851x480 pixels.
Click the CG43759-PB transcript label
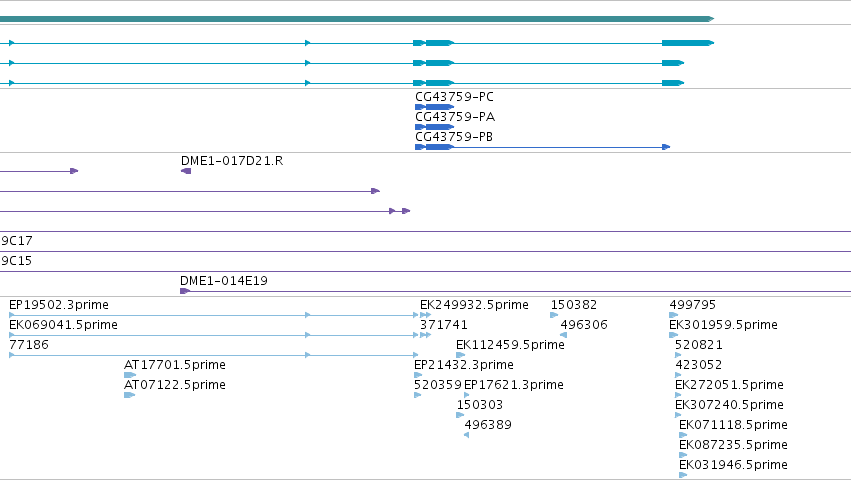(454, 137)
